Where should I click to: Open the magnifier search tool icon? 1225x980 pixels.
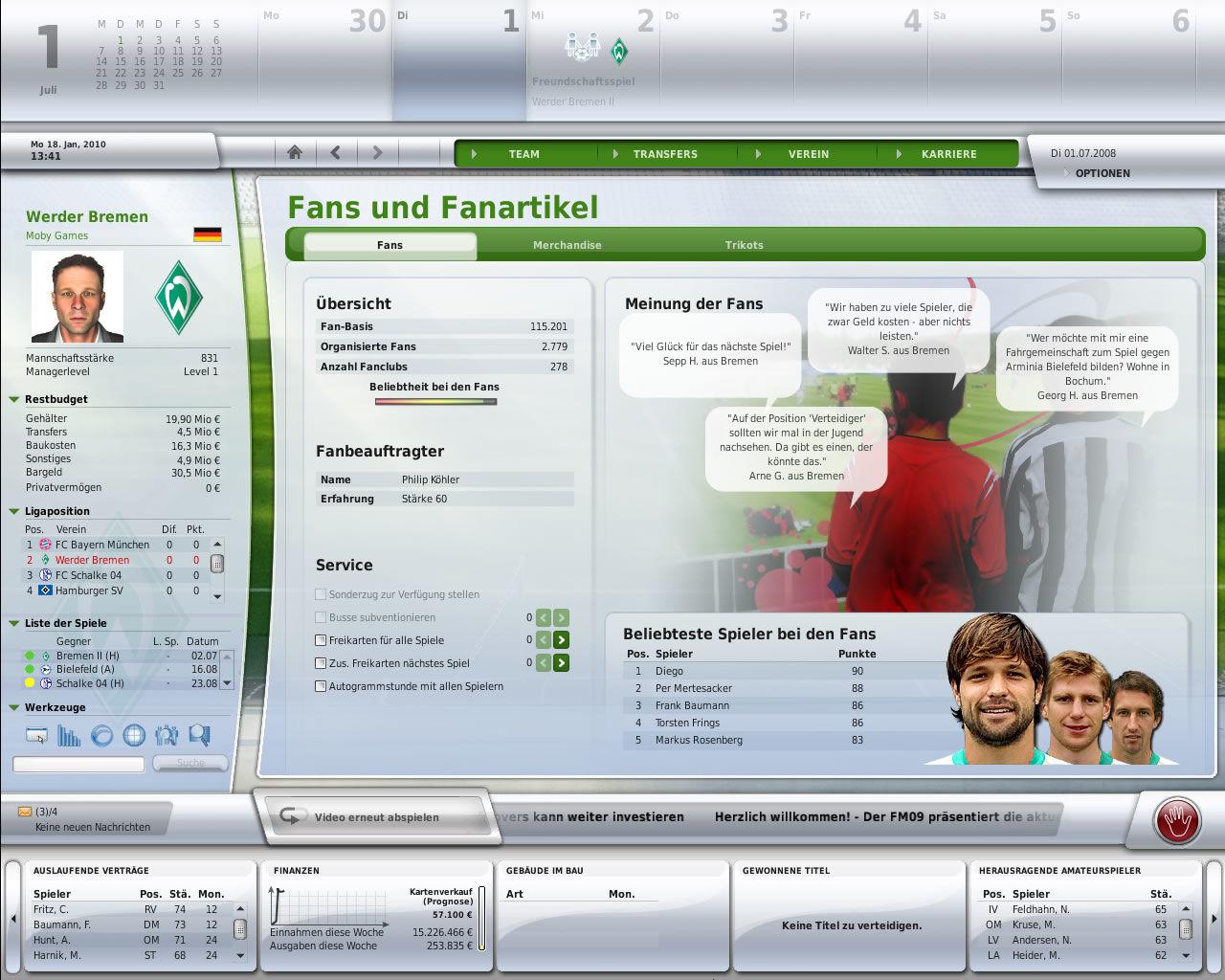[x=199, y=735]
